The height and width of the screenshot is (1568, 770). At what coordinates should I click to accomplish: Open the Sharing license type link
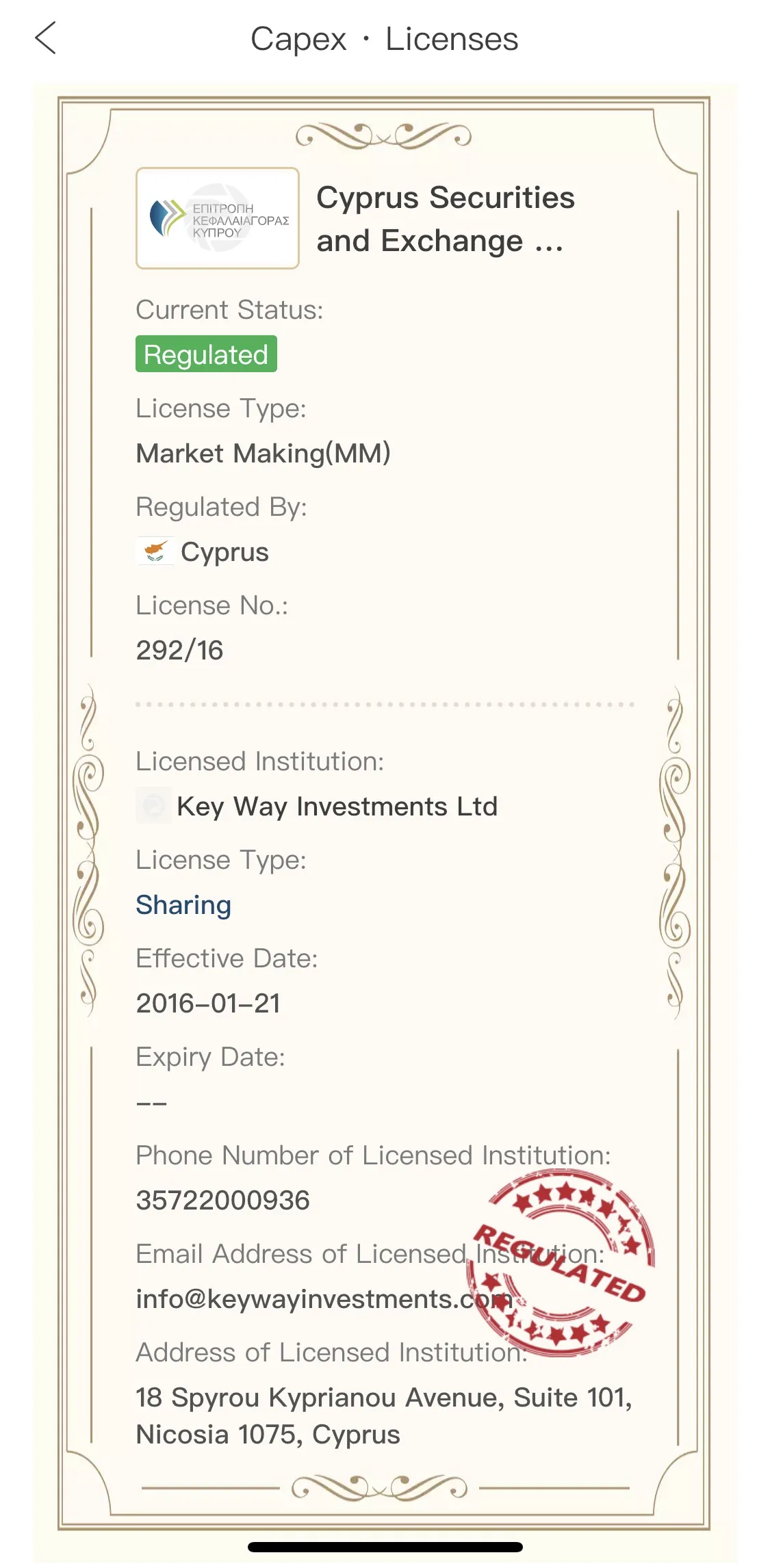pyautogui.click(x=183, y=904)
